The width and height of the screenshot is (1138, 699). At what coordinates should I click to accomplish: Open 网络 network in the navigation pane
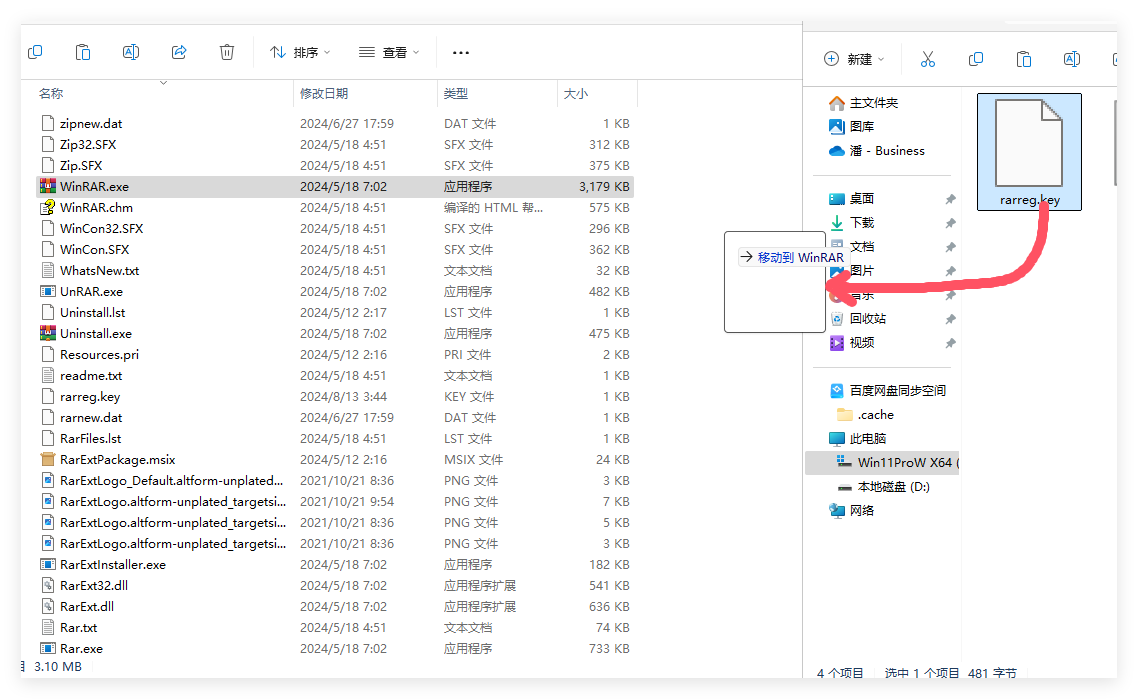(861, 510)
